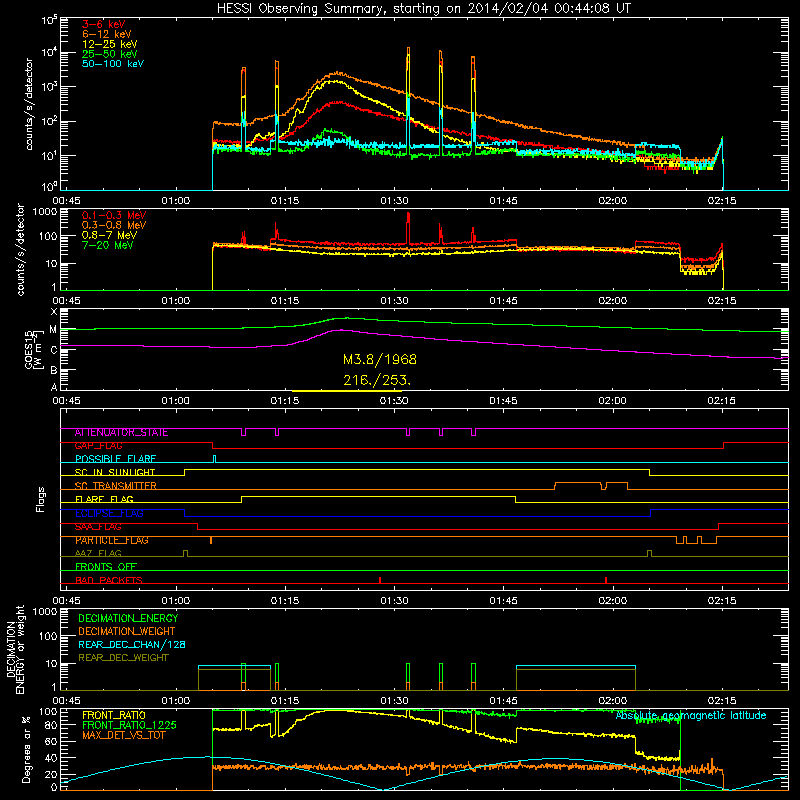This screenshot has width=800, height=800.
Task: Select the MAX_DET_VS_TOT legend label
Action: (123, 735)
